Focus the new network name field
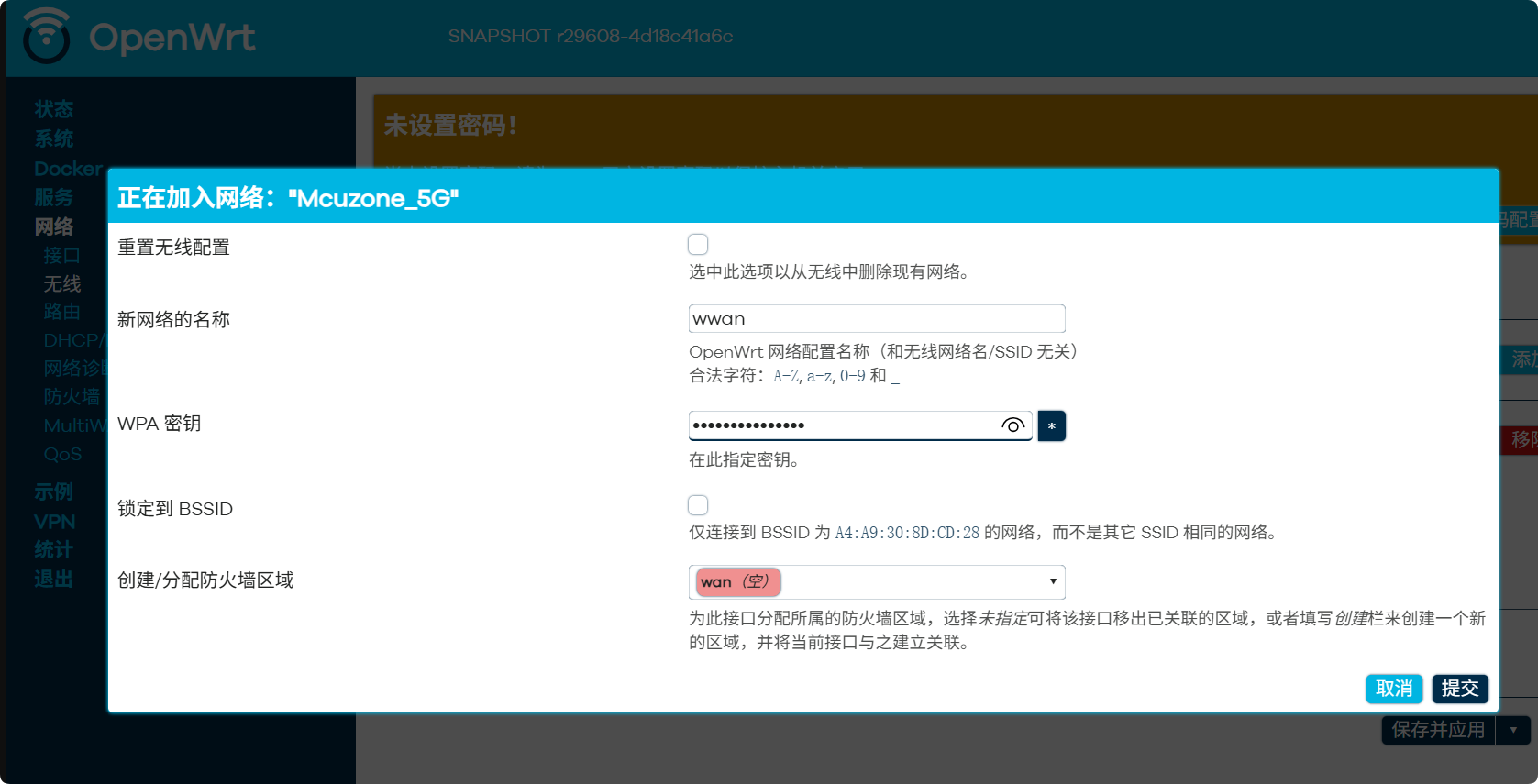Screen dimensions: 1538x784 [x=876, y=319]
